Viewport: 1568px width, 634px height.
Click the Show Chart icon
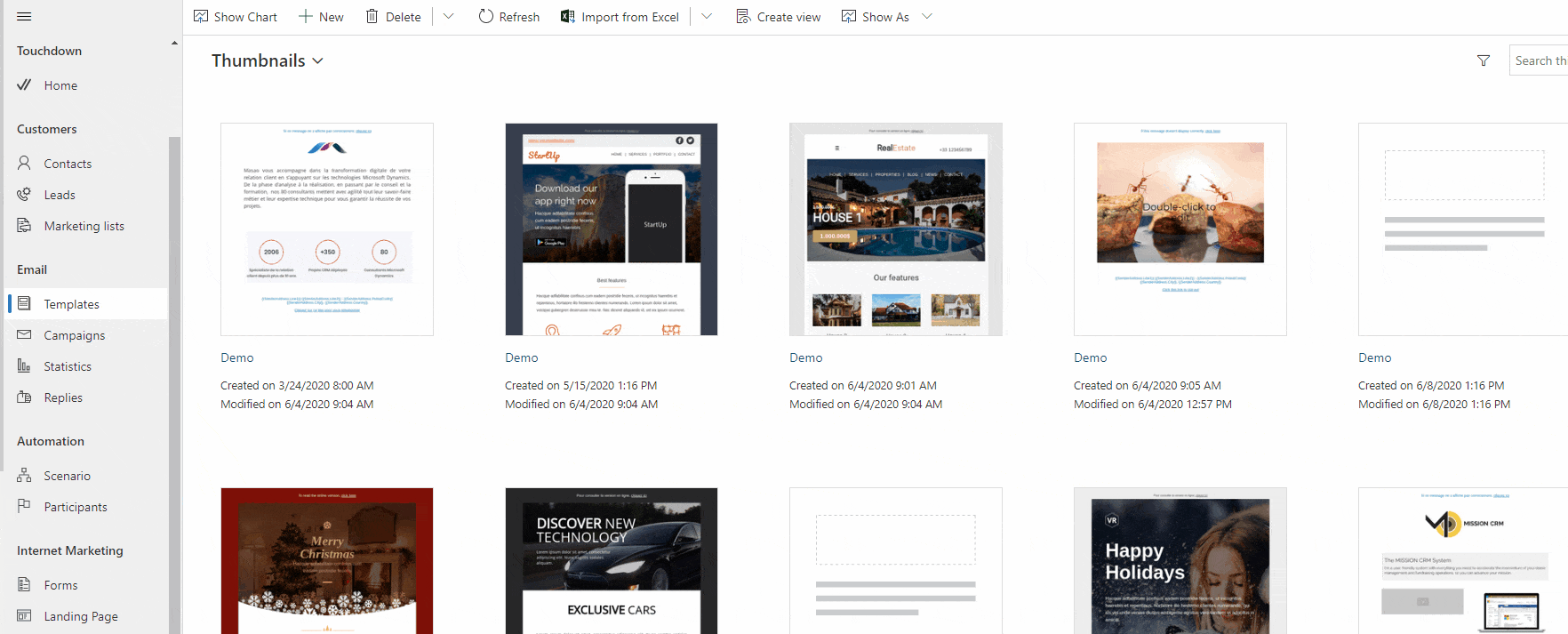point(202,17)
